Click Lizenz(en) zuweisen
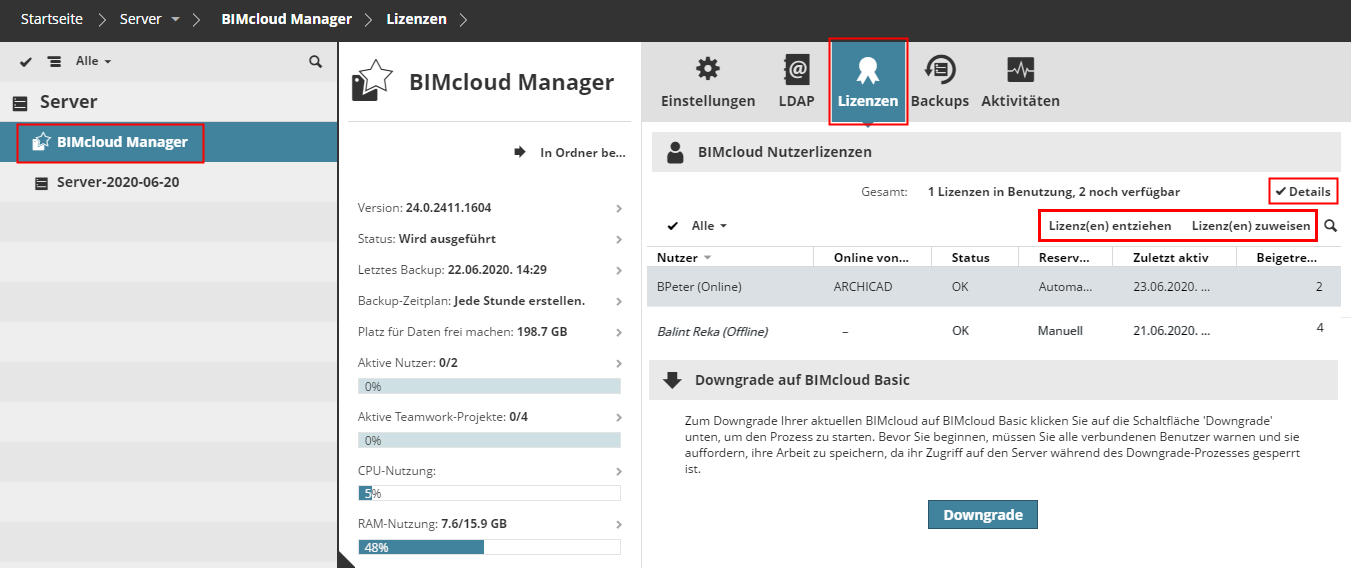Screen dimensions: 1351x568 tap(1251, 226)
